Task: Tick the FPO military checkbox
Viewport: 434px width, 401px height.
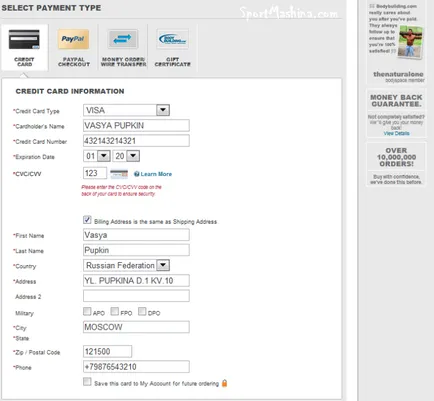Action: pos(115,312)
